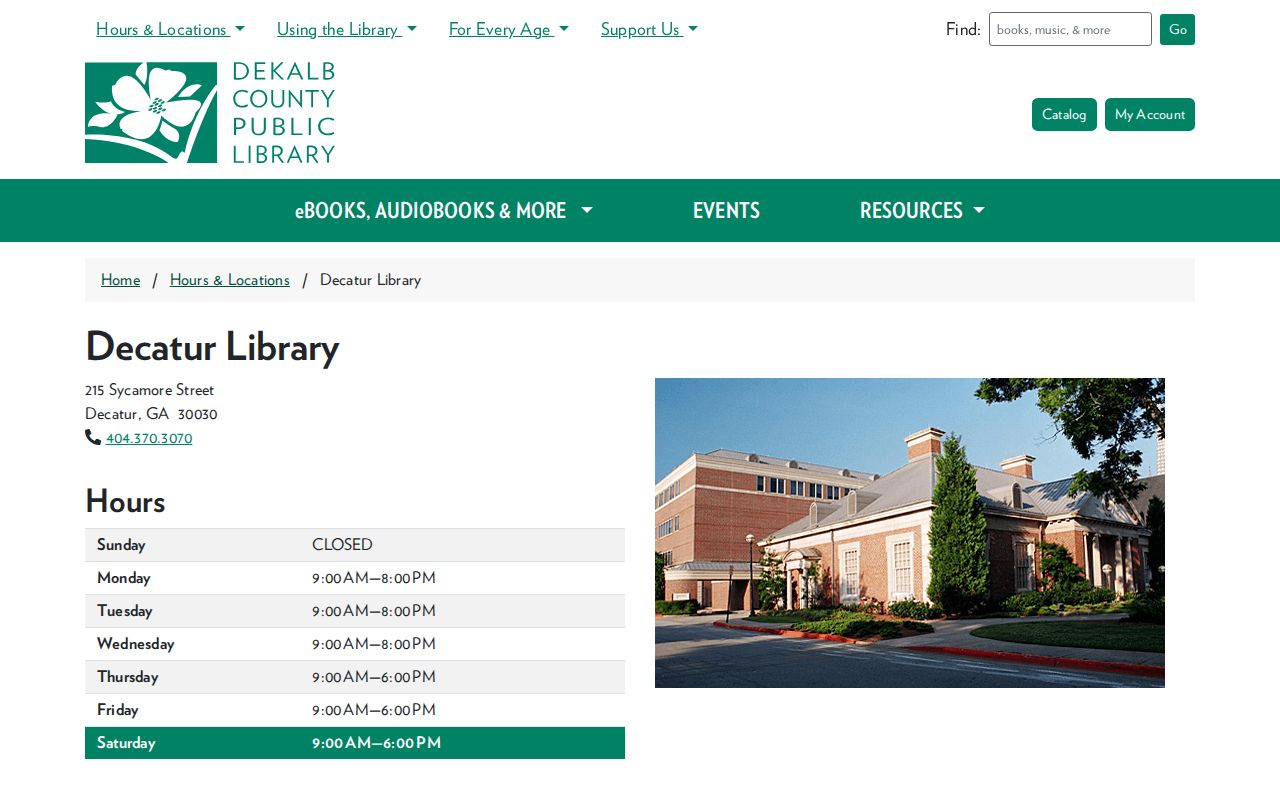Click the Decatur Library building photo
The height and width of the screenshot is (800, 1280).
(x=910, y=533)
